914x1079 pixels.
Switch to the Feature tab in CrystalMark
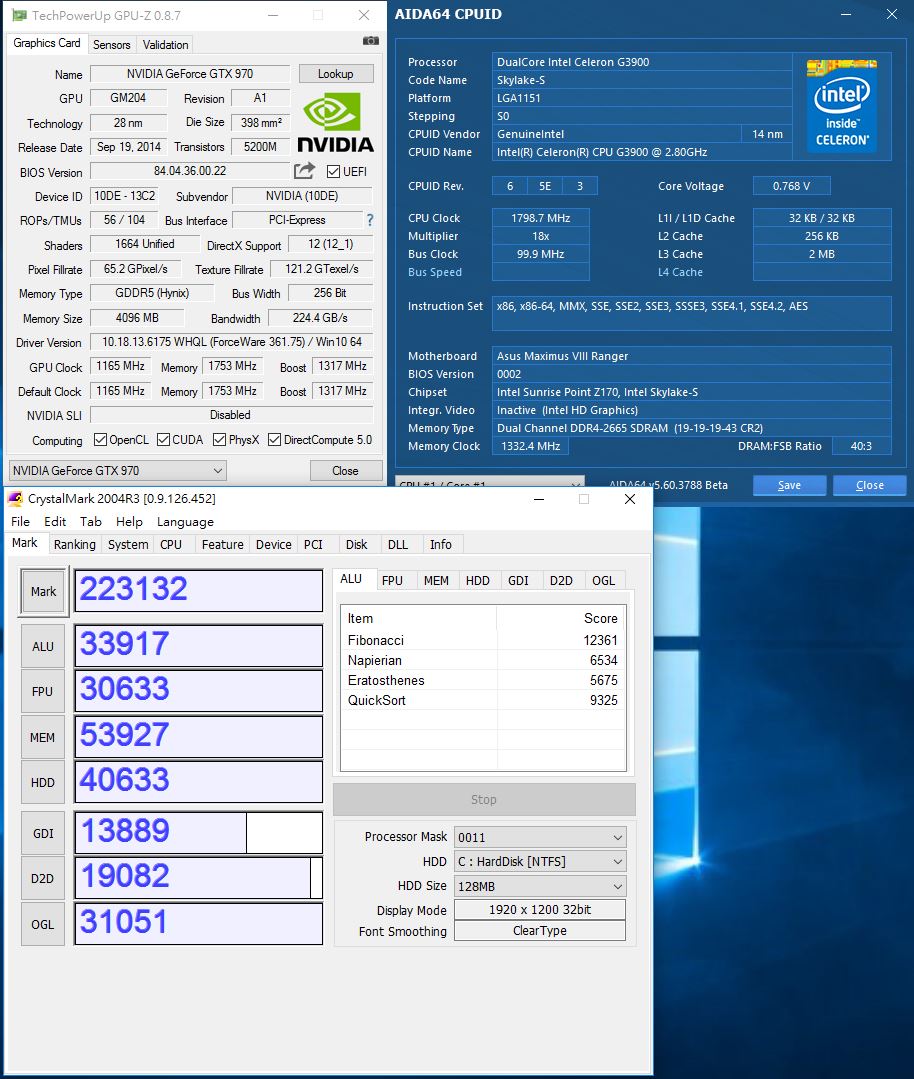[x=222, y=544]
